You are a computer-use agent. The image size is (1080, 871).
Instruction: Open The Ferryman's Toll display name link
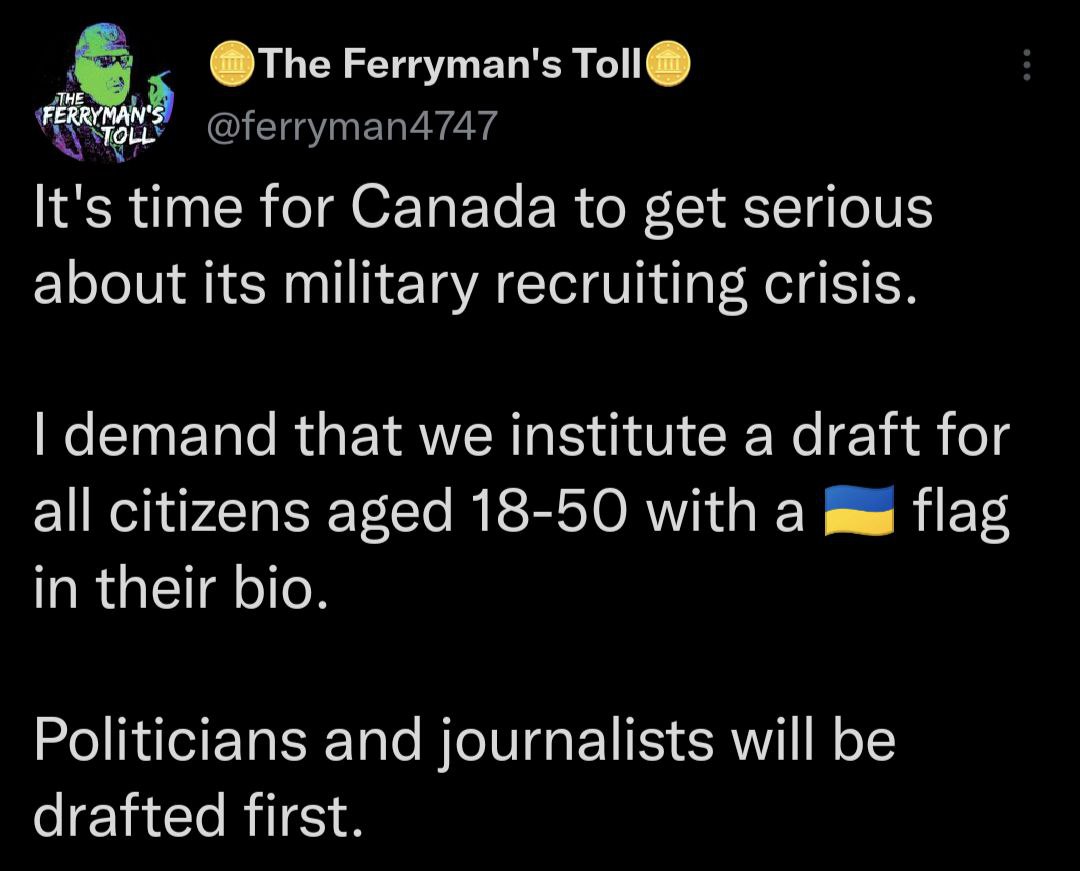pos(450,64)
